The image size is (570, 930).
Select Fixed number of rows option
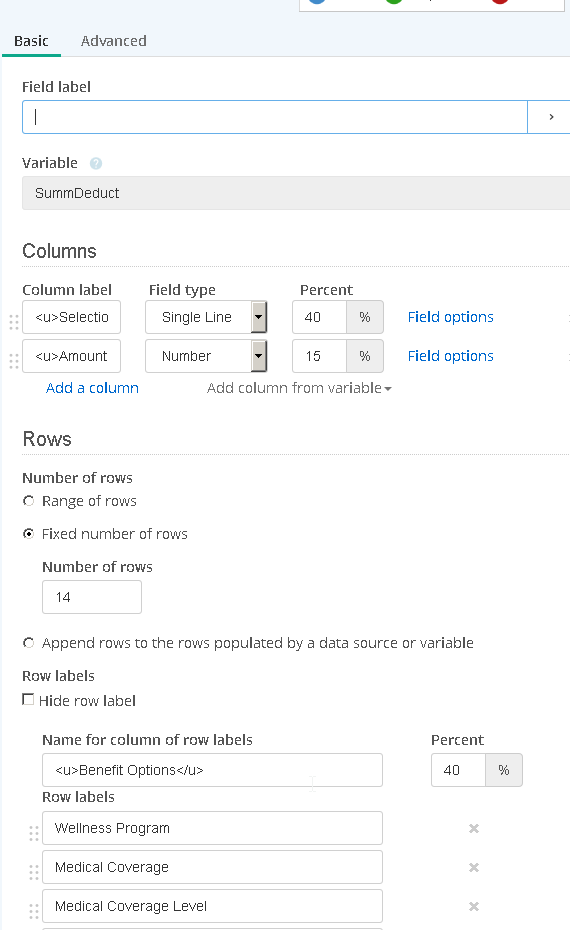[x=28, y=534]
